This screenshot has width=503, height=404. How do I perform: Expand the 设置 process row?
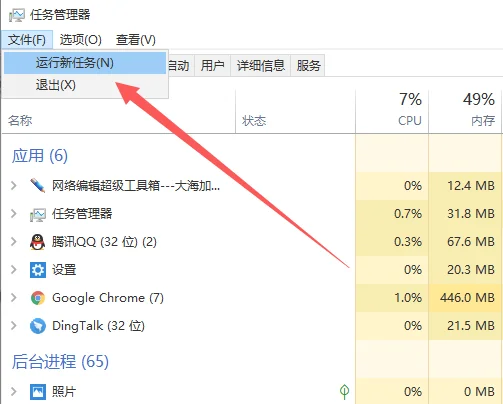point(14,269)
